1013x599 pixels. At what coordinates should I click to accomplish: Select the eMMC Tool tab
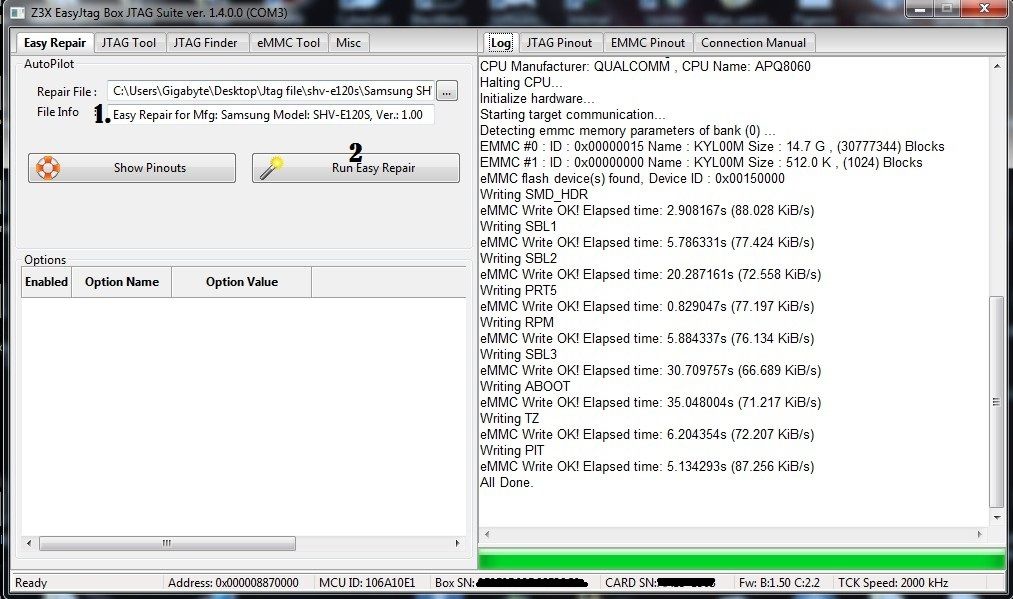coord(288,42)
